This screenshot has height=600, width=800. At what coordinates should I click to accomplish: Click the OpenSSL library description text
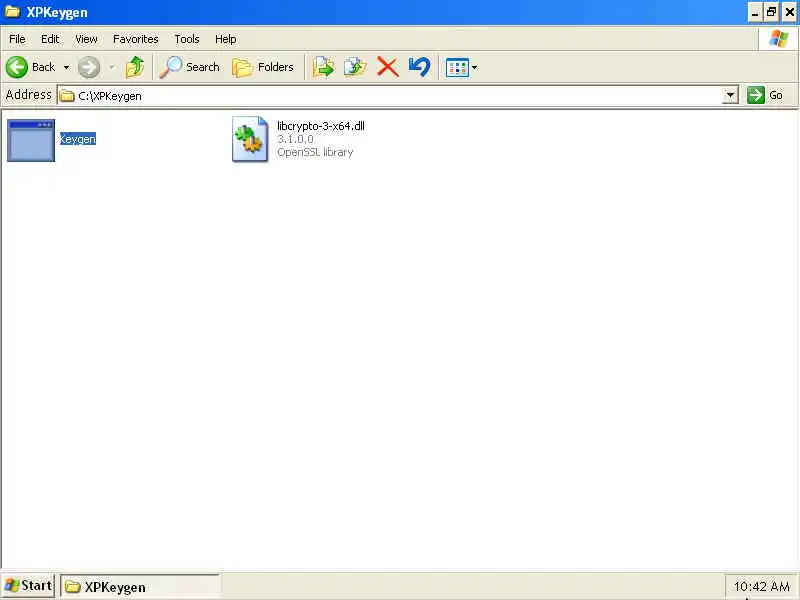315,152
